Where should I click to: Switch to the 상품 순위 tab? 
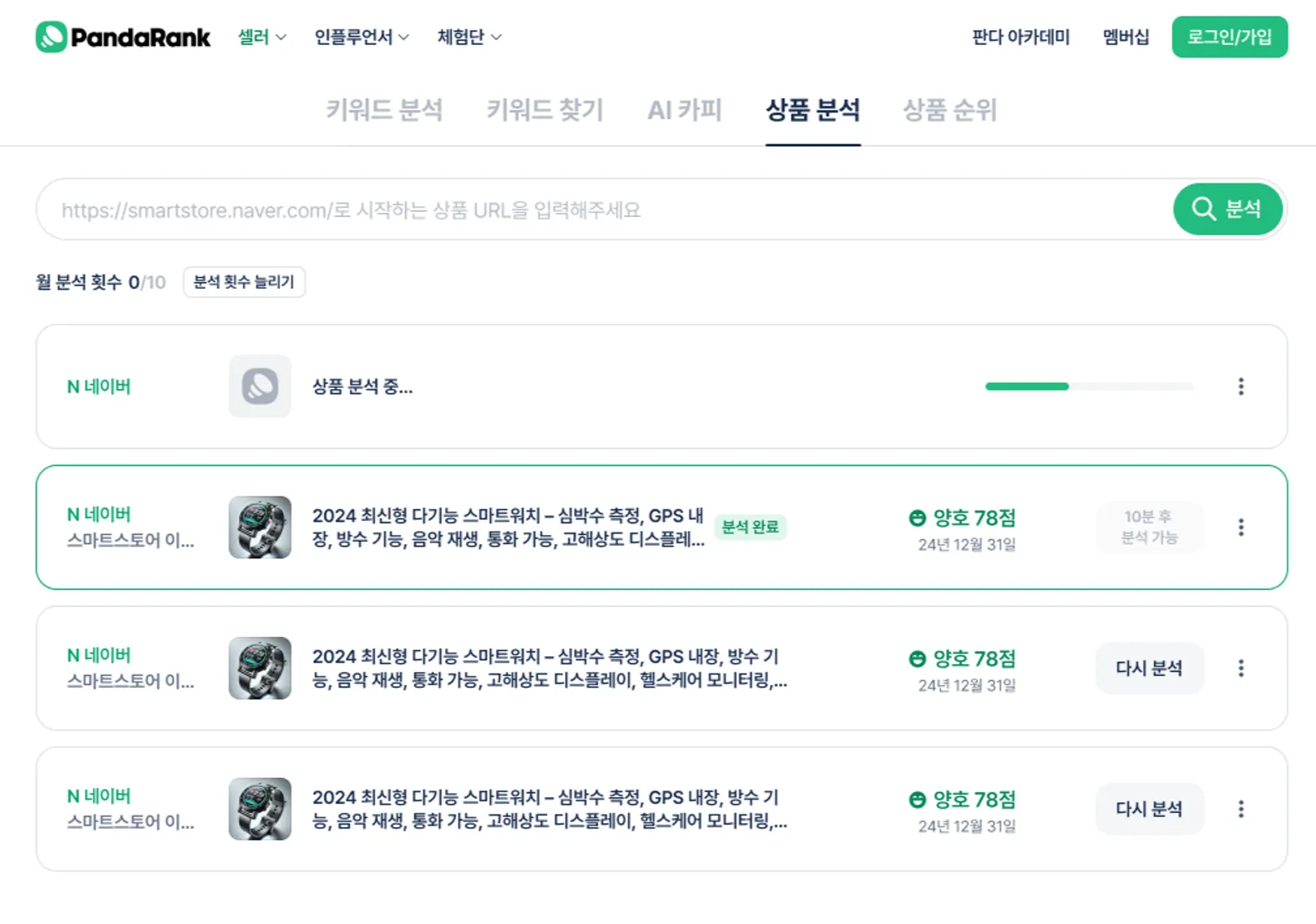[x=949, y=109]
